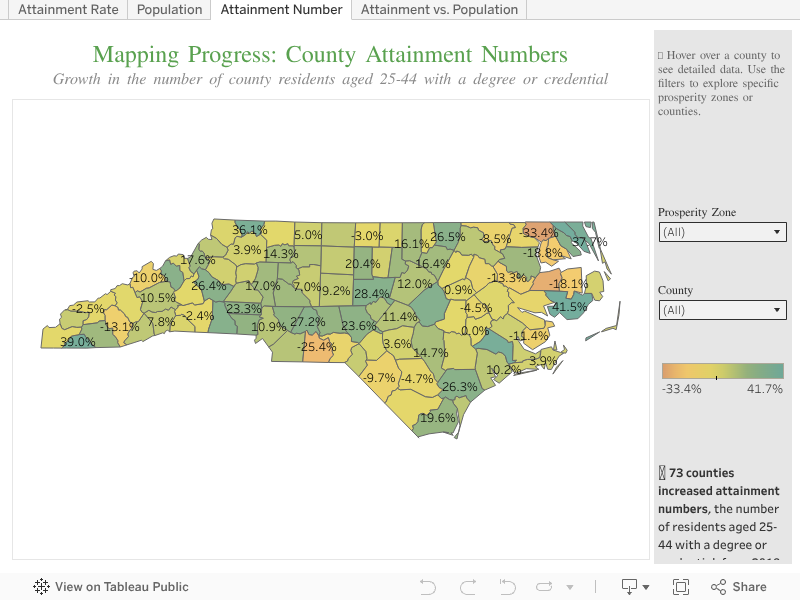
Task: Click the Revert icon in toolbar
Action: point(507,587)
